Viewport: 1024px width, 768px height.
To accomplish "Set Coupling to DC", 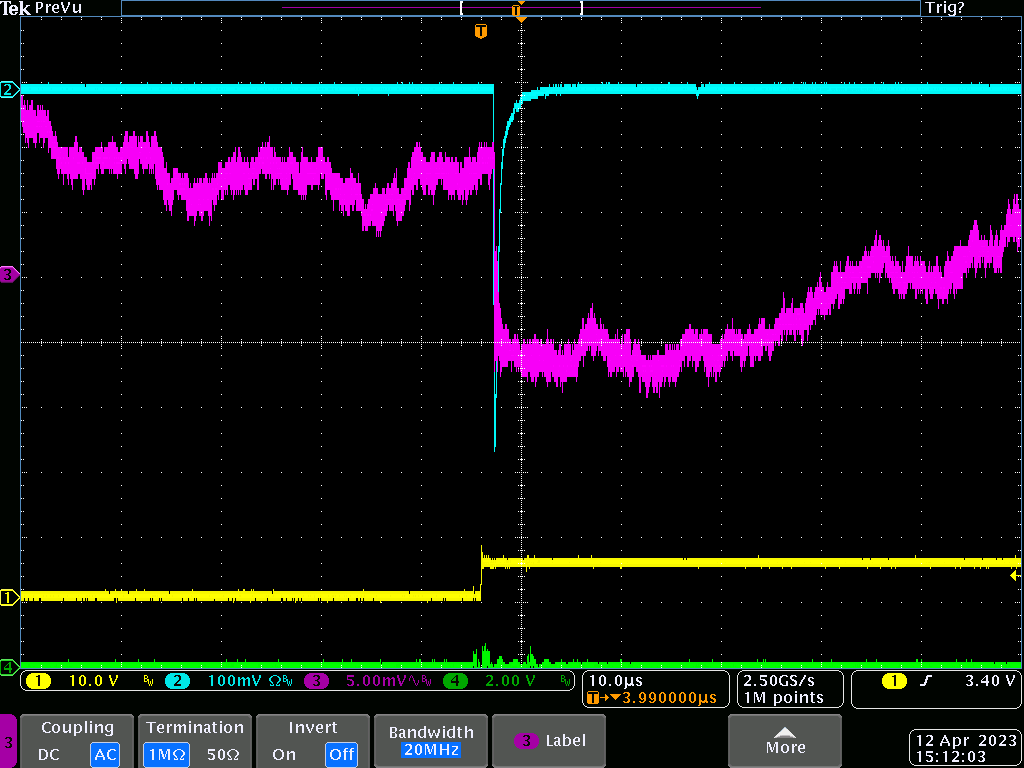I will click(51, 754).
